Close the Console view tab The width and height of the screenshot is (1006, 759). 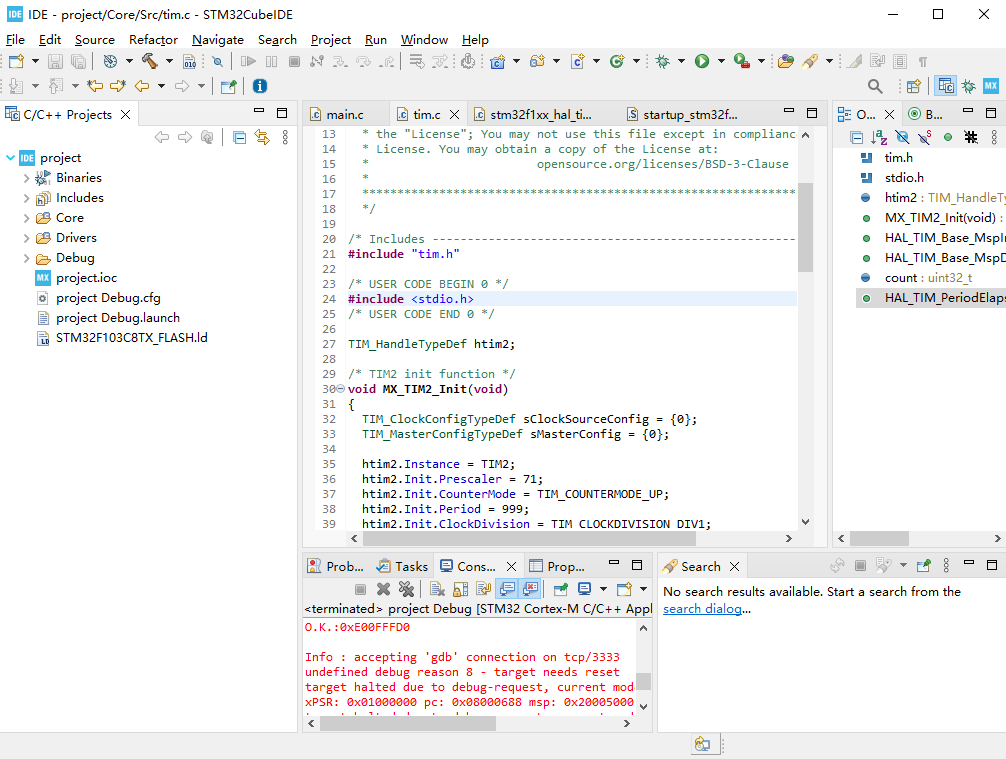511,567
